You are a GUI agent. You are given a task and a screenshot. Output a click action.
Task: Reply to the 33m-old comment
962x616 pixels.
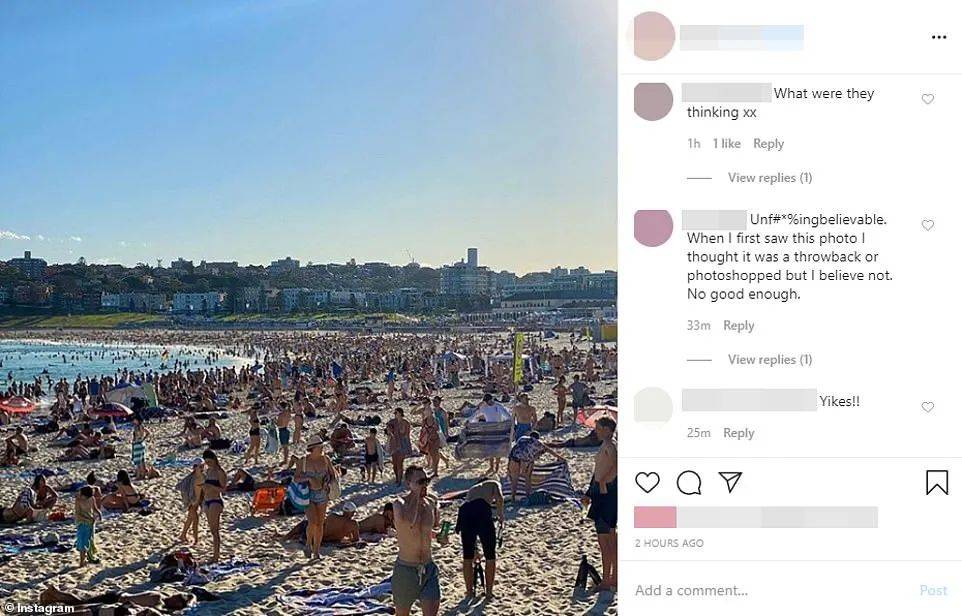[x=738, y=326]
